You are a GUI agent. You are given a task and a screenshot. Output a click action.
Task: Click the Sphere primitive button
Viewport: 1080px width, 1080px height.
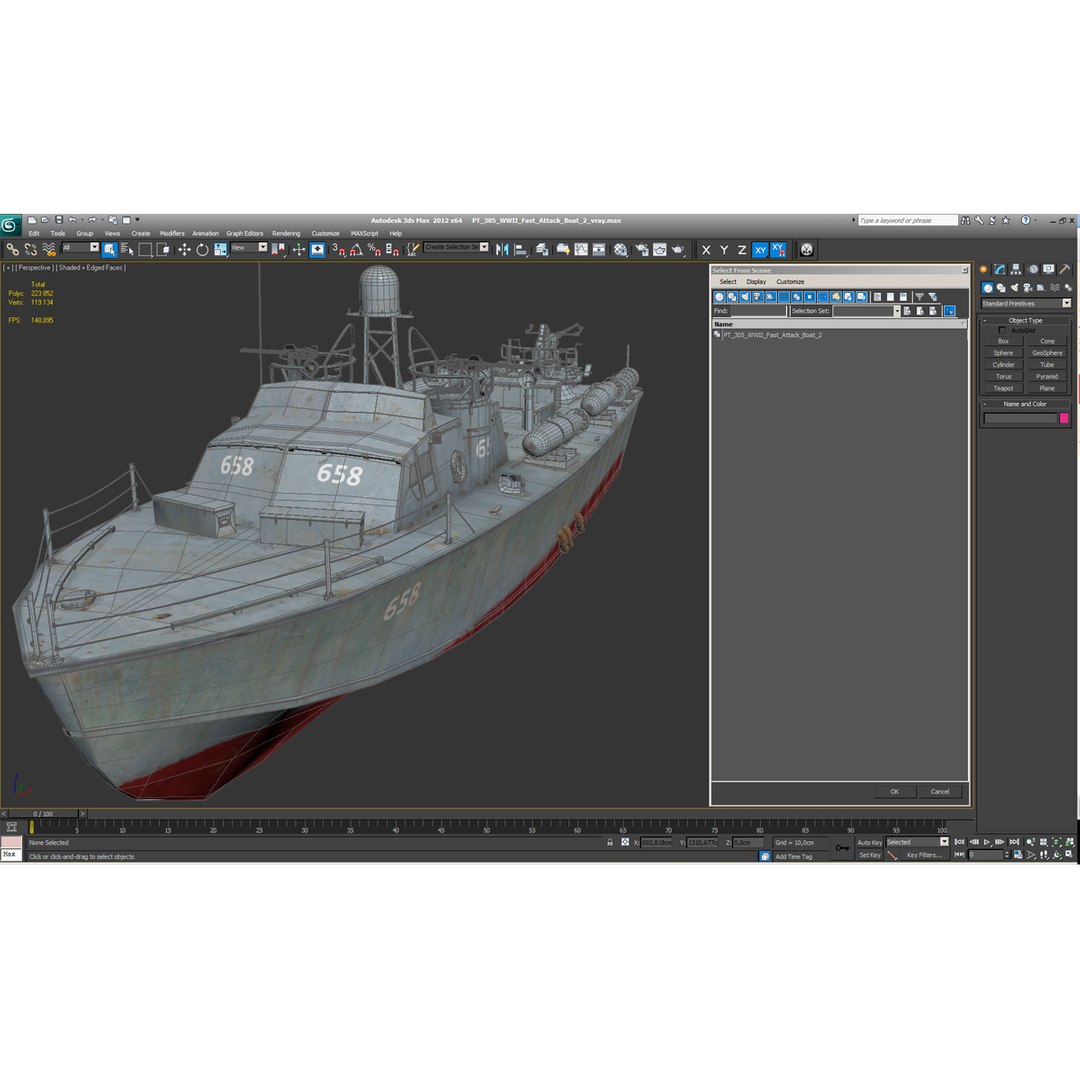click(x=1004, y=353)
